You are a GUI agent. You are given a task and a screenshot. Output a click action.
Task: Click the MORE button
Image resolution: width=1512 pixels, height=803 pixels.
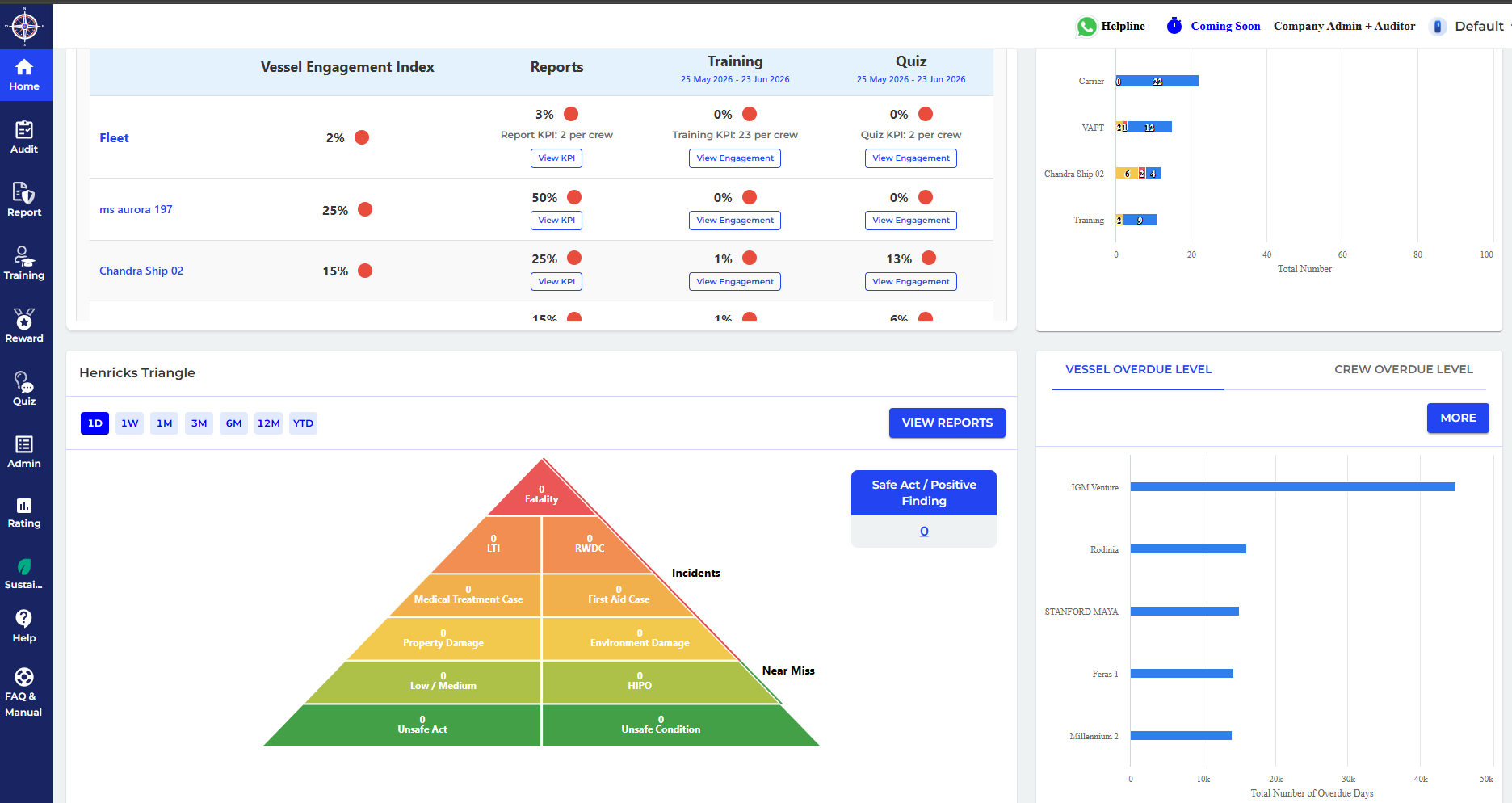[1458, 418]
